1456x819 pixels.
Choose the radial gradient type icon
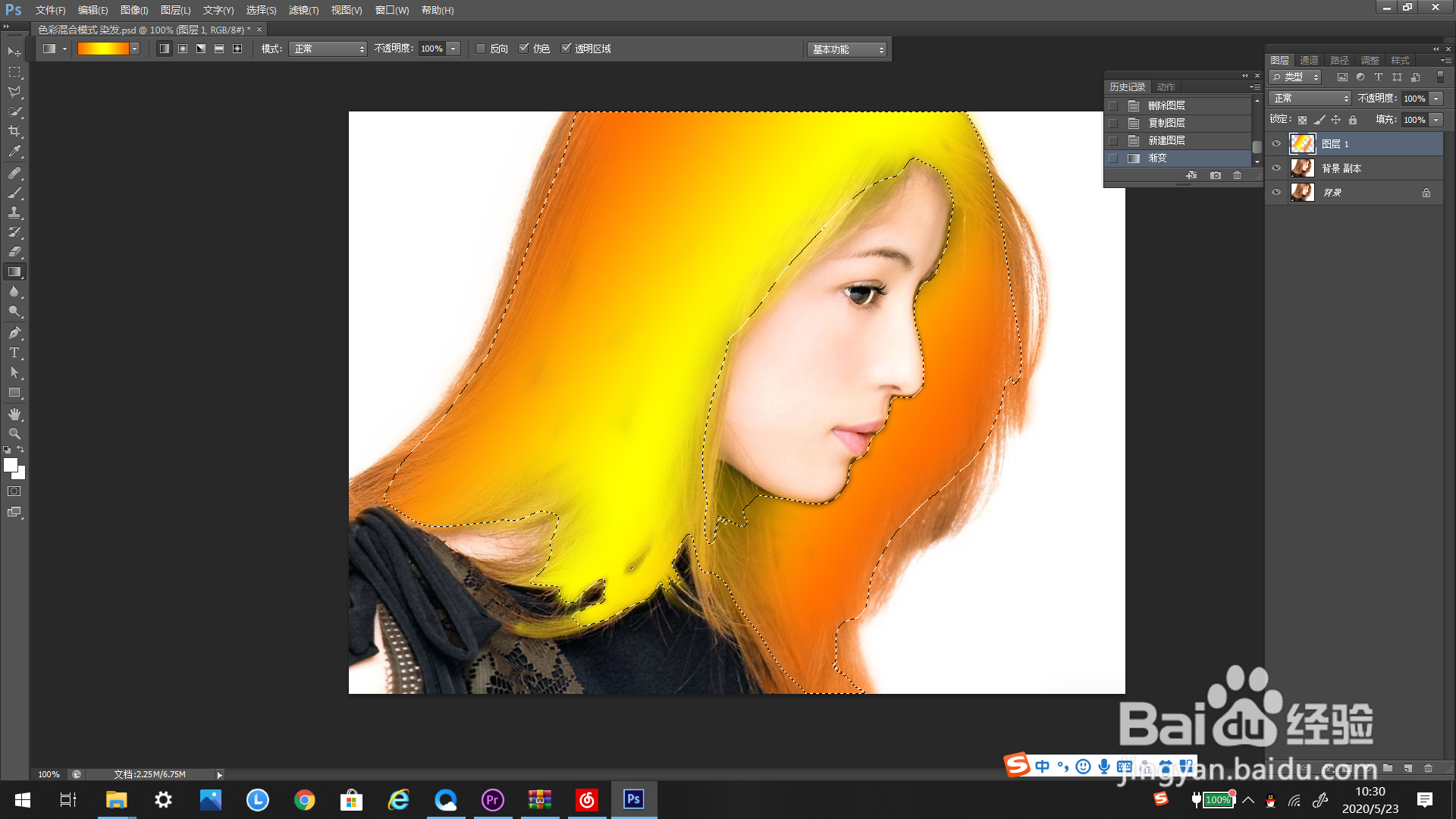(183, 49)
